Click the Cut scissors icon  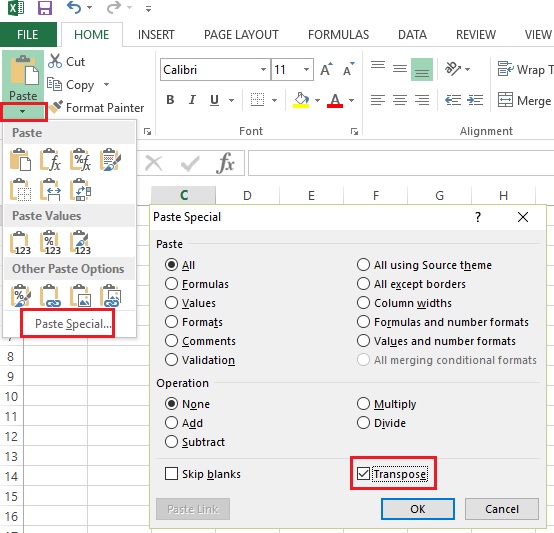pyautogui.click(x=55, y=61)
